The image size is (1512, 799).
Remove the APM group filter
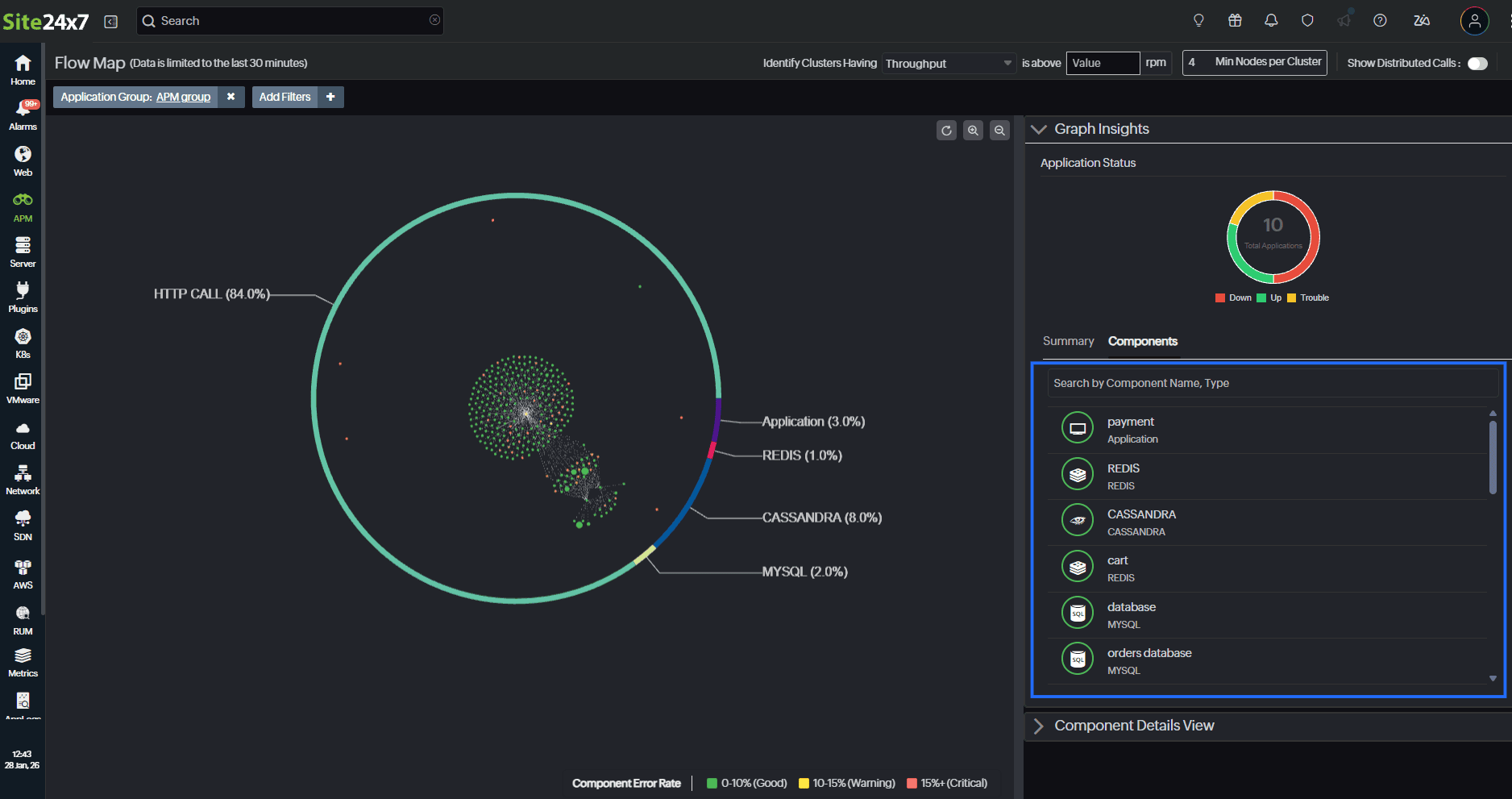pos(231,97)
